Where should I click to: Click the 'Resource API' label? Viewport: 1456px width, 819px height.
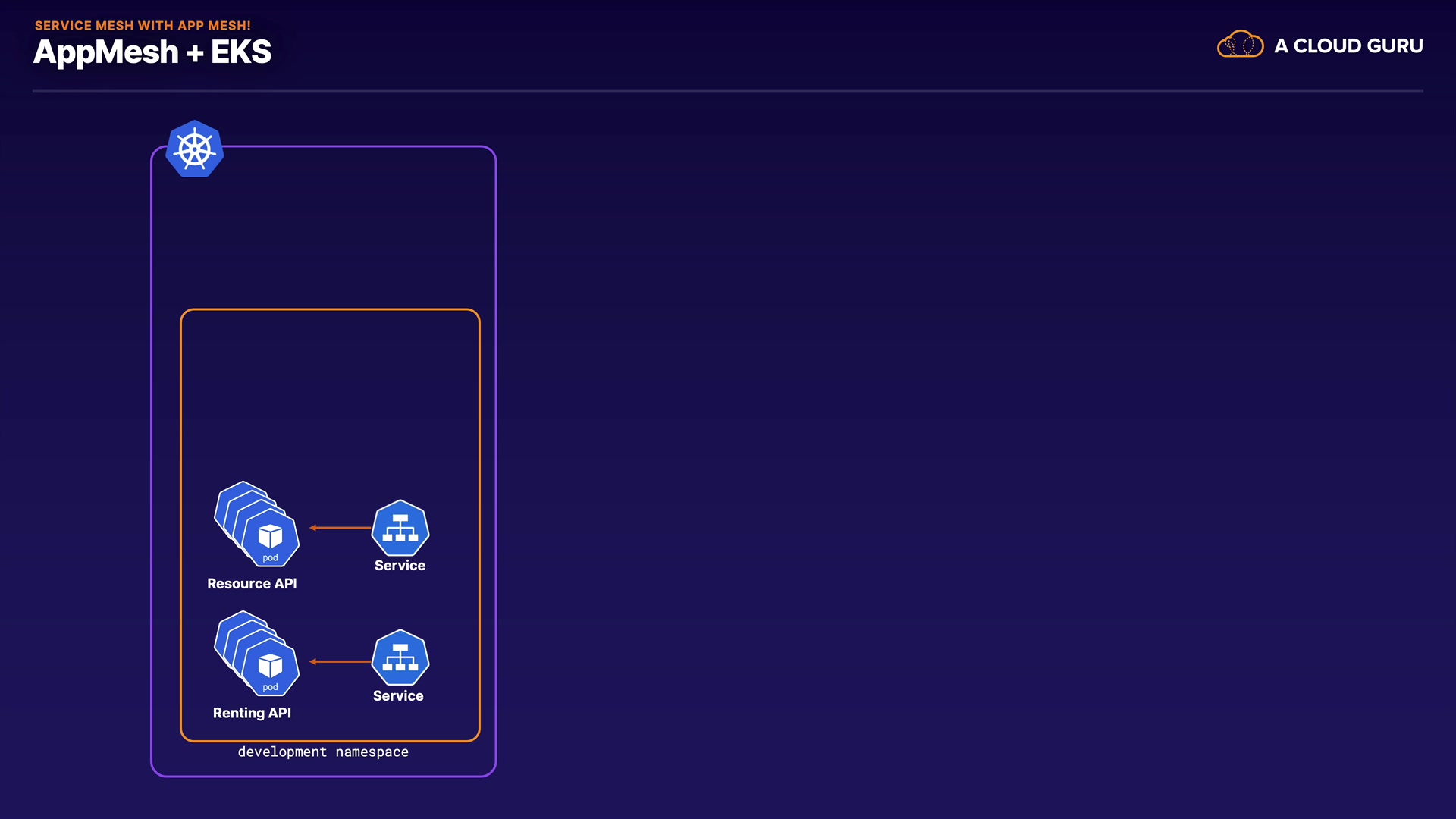pos(252,583)
